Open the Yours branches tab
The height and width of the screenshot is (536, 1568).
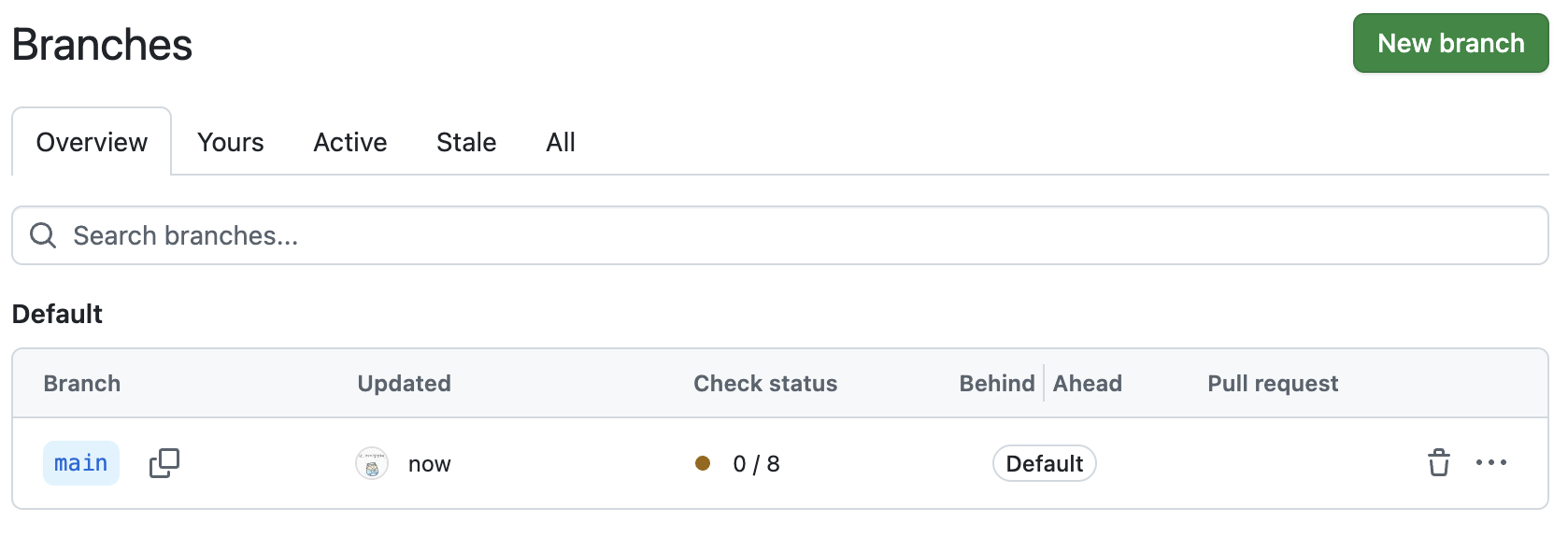coord(231,142)
